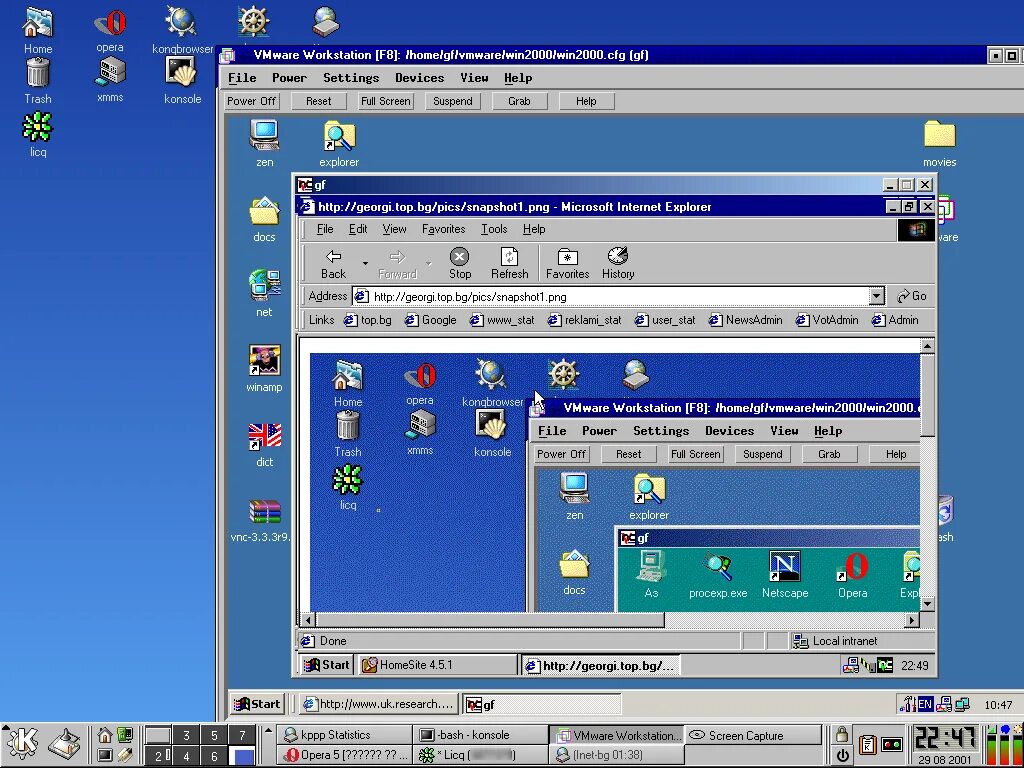Click home folder icon in KDE panel
This screenshot has width=1024, height=768.
click(x=104, y=735)
